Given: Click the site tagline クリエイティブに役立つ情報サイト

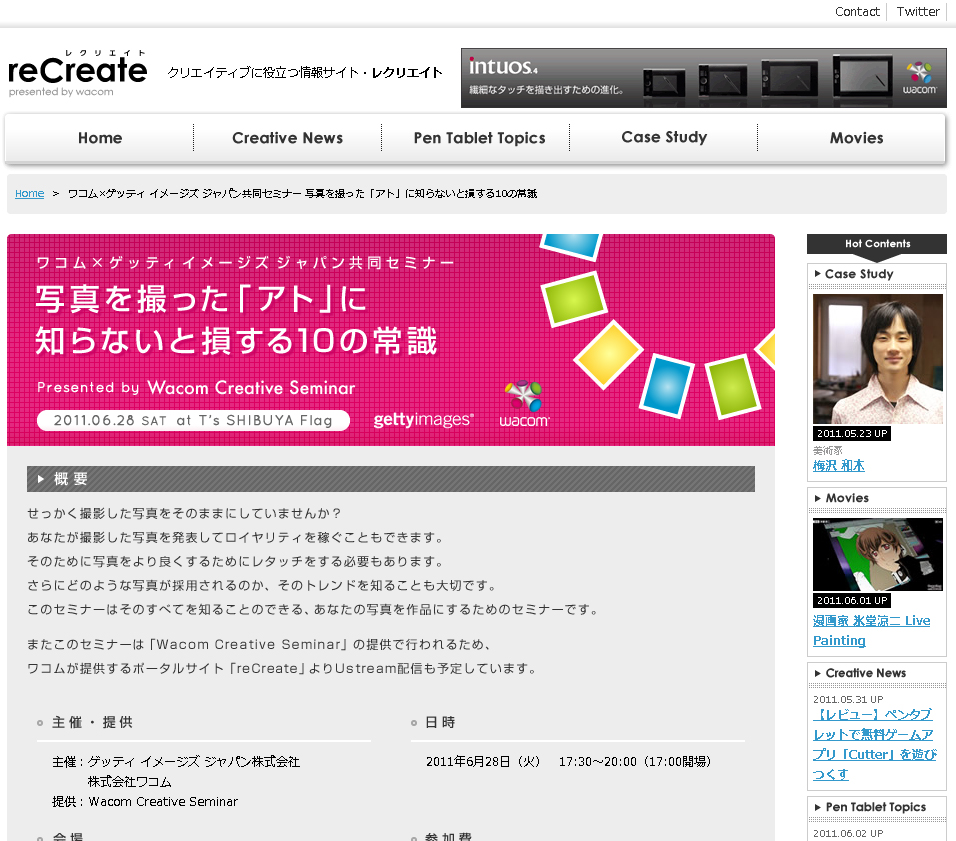Looking at the screenshot, I should 305,73.
